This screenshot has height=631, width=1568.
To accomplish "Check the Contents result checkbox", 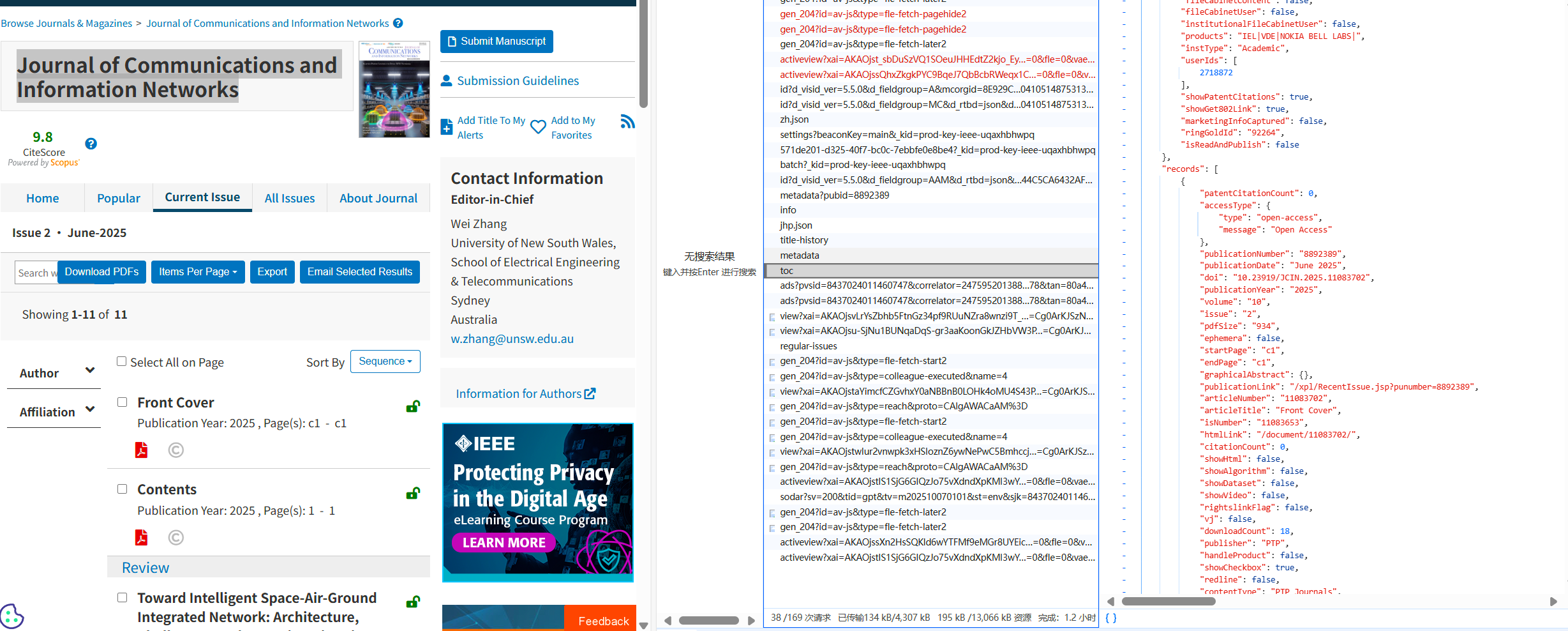I will pyautogui.click(x=122, y=489).
